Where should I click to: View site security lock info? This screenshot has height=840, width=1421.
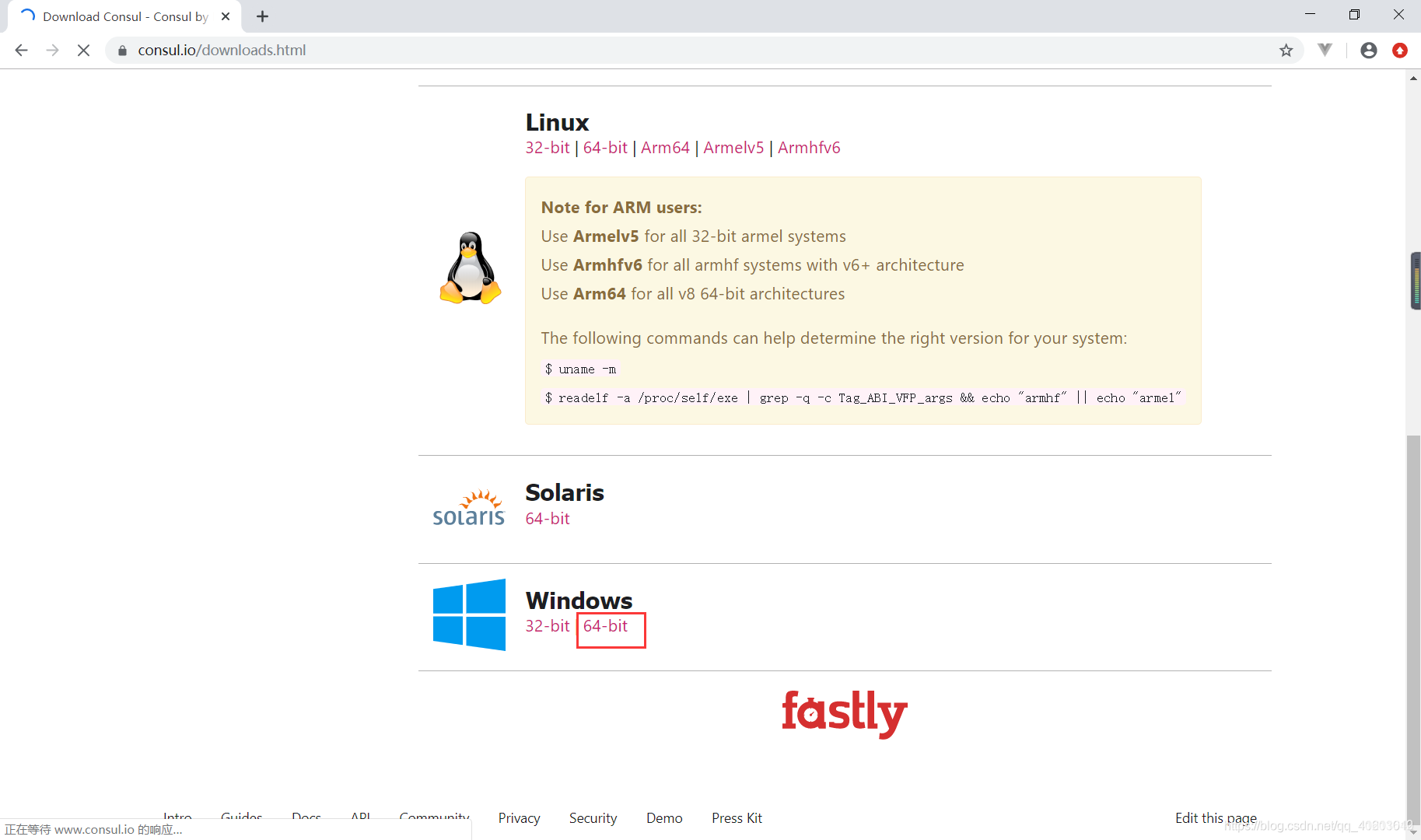point(122,51)
